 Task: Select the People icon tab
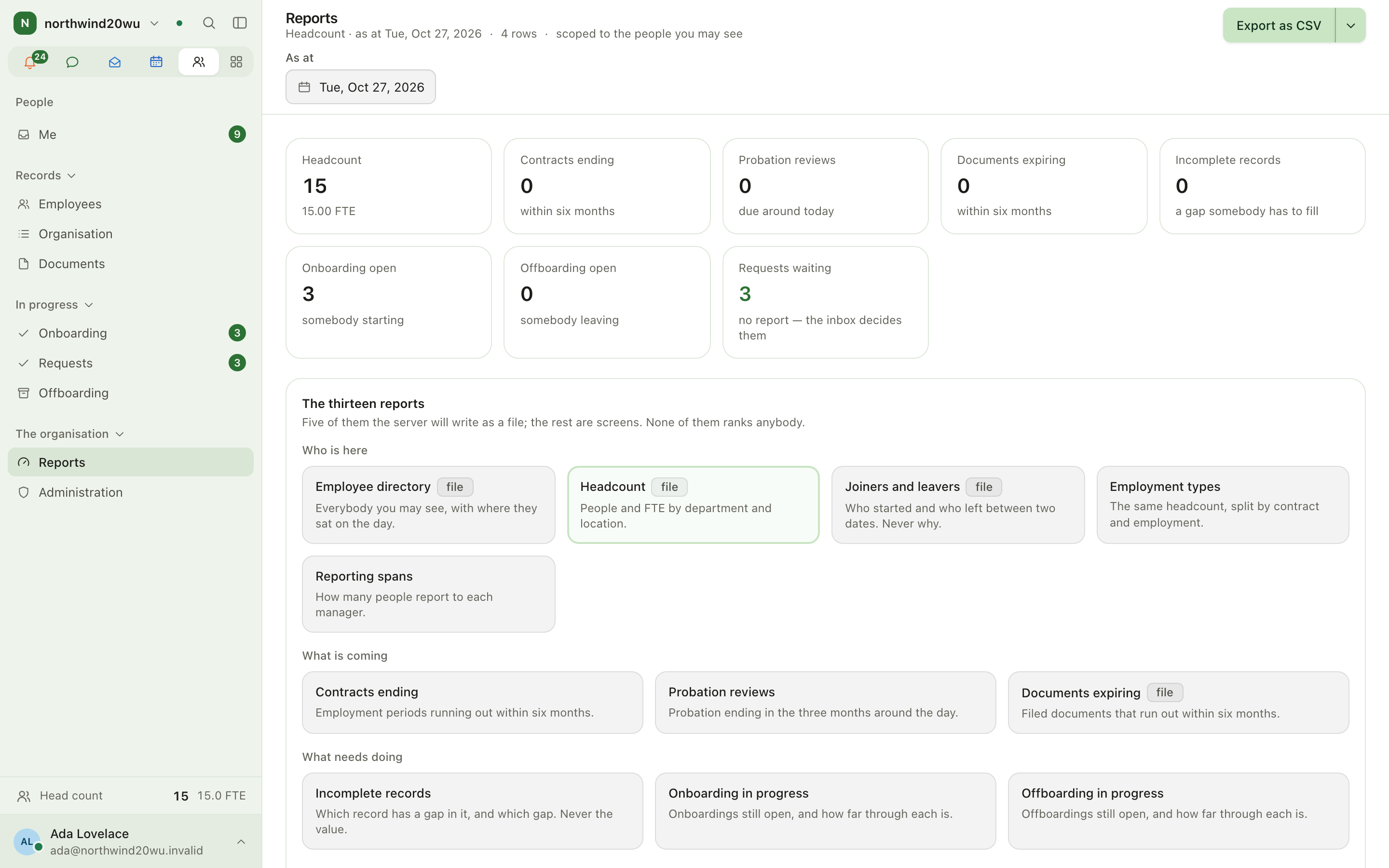199,61
